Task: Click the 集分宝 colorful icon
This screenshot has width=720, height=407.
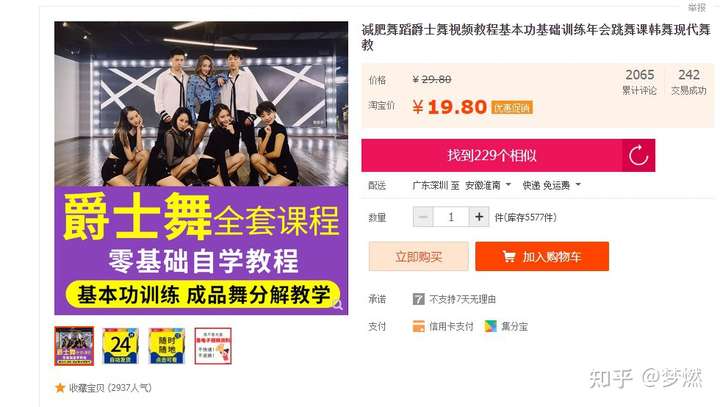Action: [x=490, y=326]
